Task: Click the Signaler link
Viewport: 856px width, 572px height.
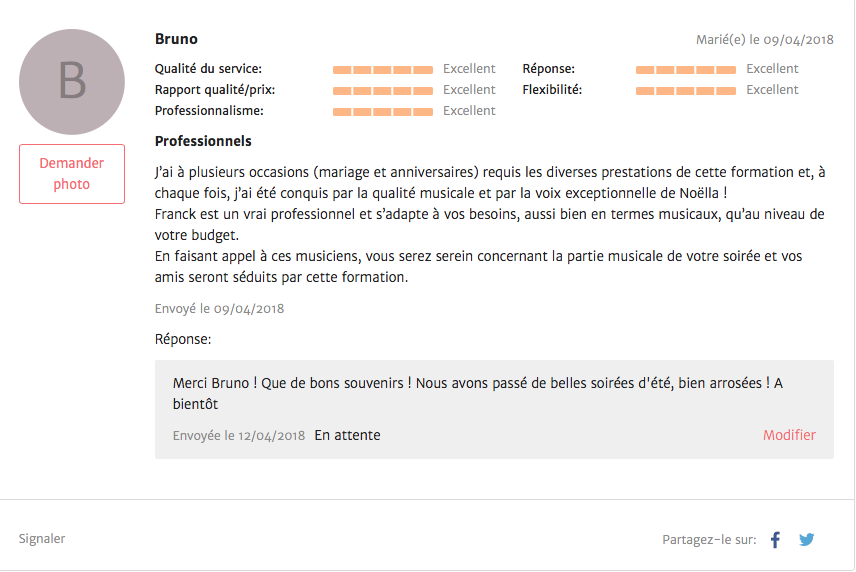Action: (42, 539)
